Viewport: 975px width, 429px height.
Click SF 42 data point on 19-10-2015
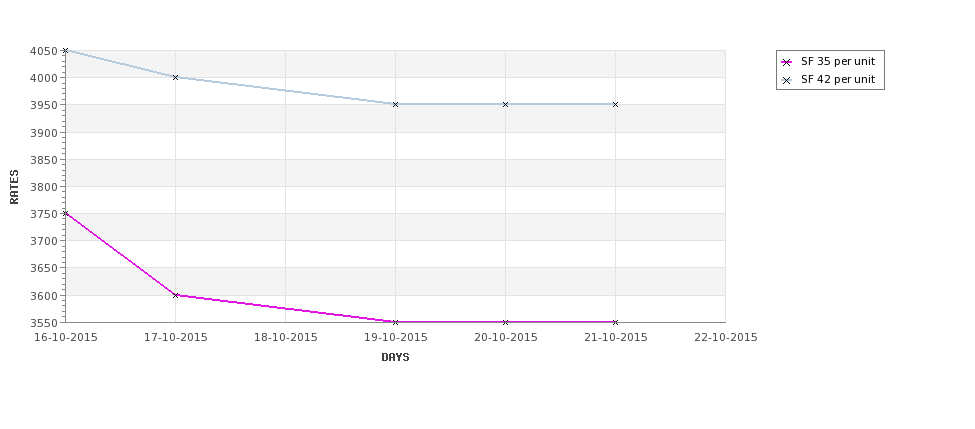(395, 104)
